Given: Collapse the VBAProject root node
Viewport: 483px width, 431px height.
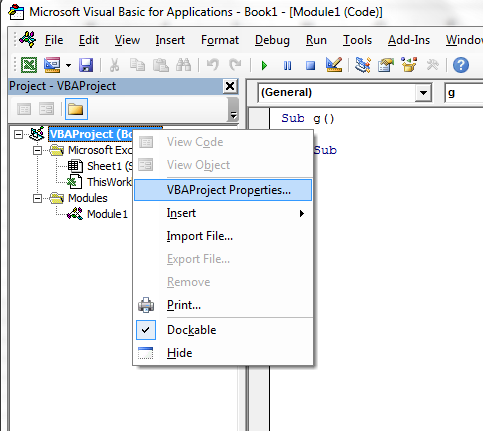Looking at the screenshot, I should 18,134.
